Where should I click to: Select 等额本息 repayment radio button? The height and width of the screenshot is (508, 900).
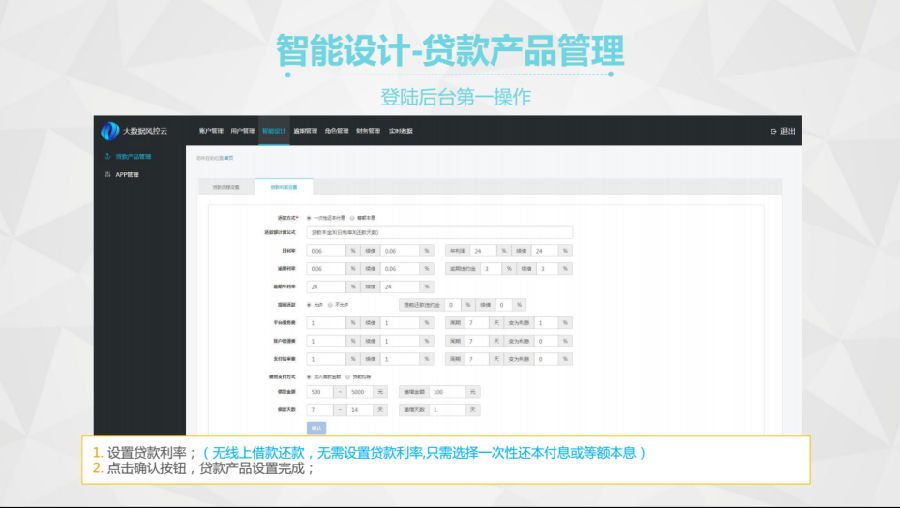pos(351,217)
